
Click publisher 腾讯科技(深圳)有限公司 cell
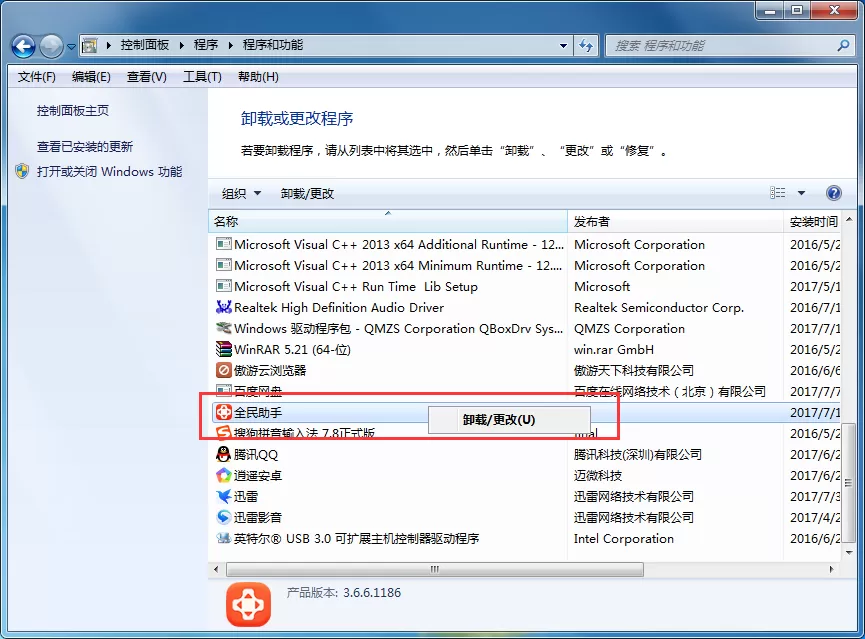(x=638, y=455)
